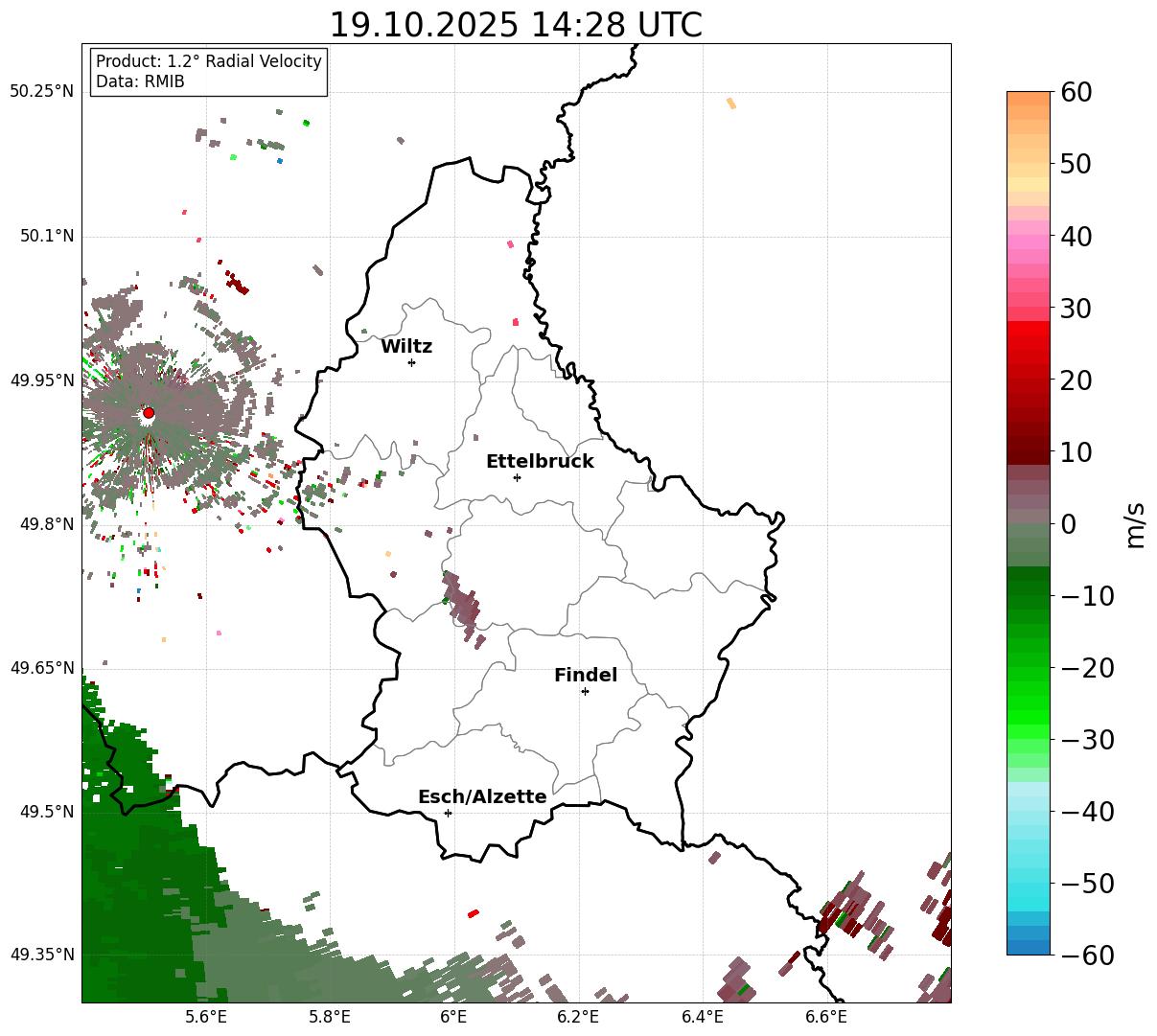1157x1036 pixels.
Task: Click the 6.4°E longitude label
Action: click(x=703, y=1018)
